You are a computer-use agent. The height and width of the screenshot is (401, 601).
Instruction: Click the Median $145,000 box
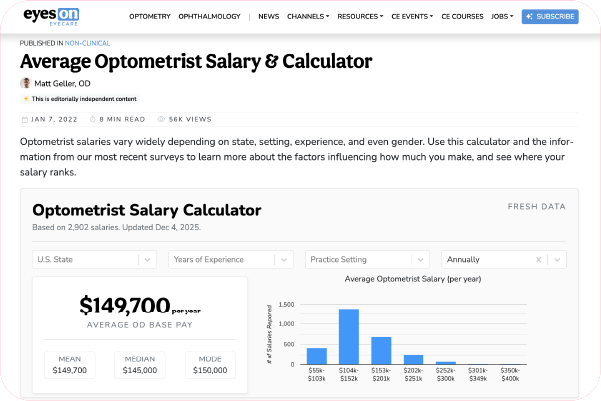140,365
